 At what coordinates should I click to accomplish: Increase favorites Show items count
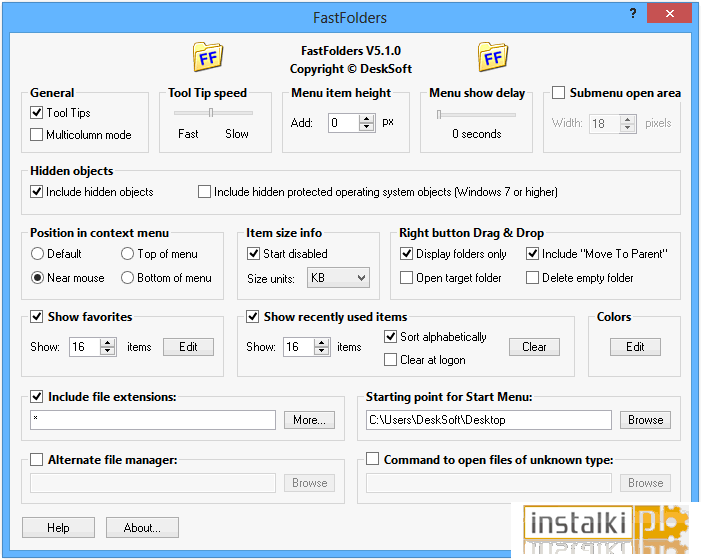click(107, 343)
